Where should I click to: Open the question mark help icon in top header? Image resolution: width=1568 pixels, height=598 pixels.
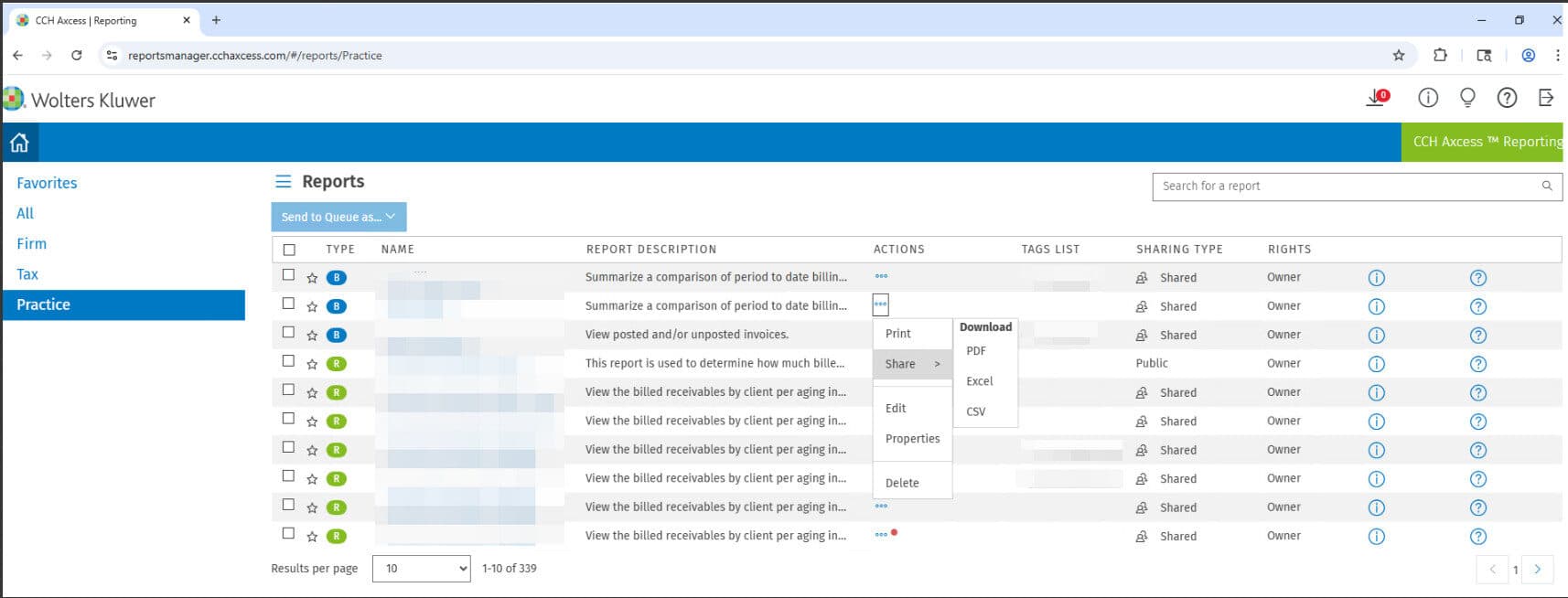[1507, 98]
